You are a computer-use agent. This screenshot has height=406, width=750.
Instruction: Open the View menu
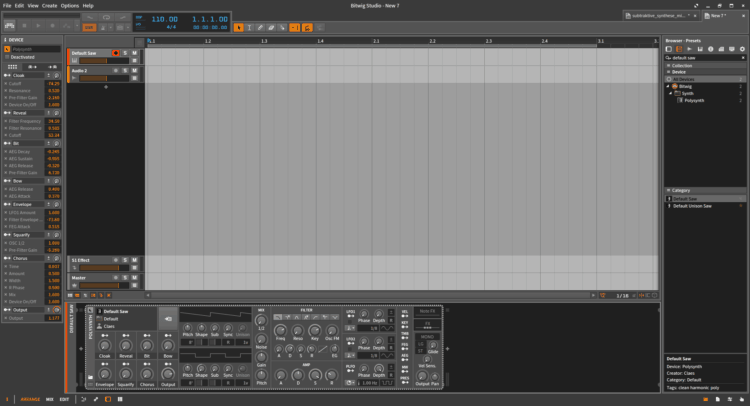(x=33, y=6)
